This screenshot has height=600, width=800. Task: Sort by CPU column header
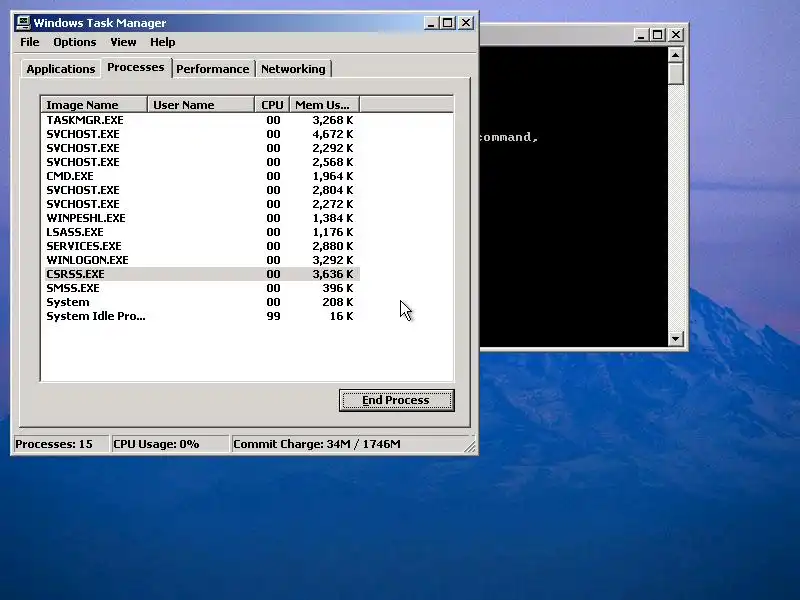pos(272,105)
